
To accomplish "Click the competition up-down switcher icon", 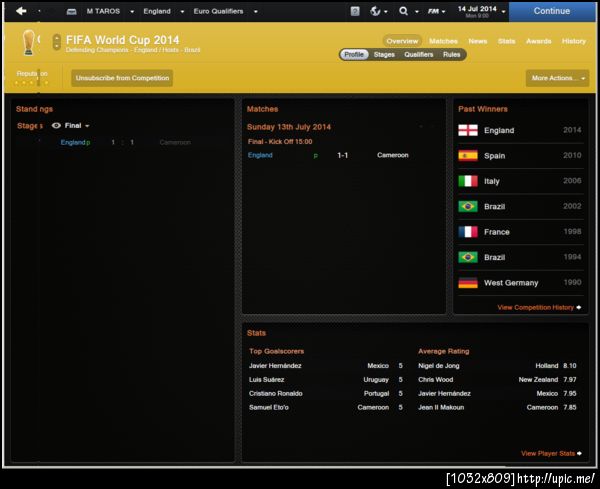I will 57,42.
